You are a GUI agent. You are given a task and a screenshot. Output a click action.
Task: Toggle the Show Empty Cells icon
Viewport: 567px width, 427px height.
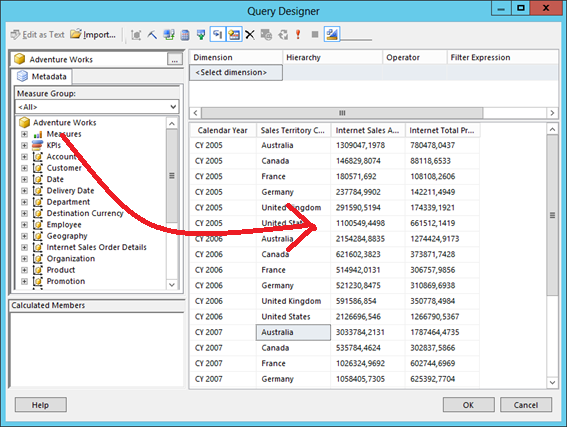click(201, 35)
